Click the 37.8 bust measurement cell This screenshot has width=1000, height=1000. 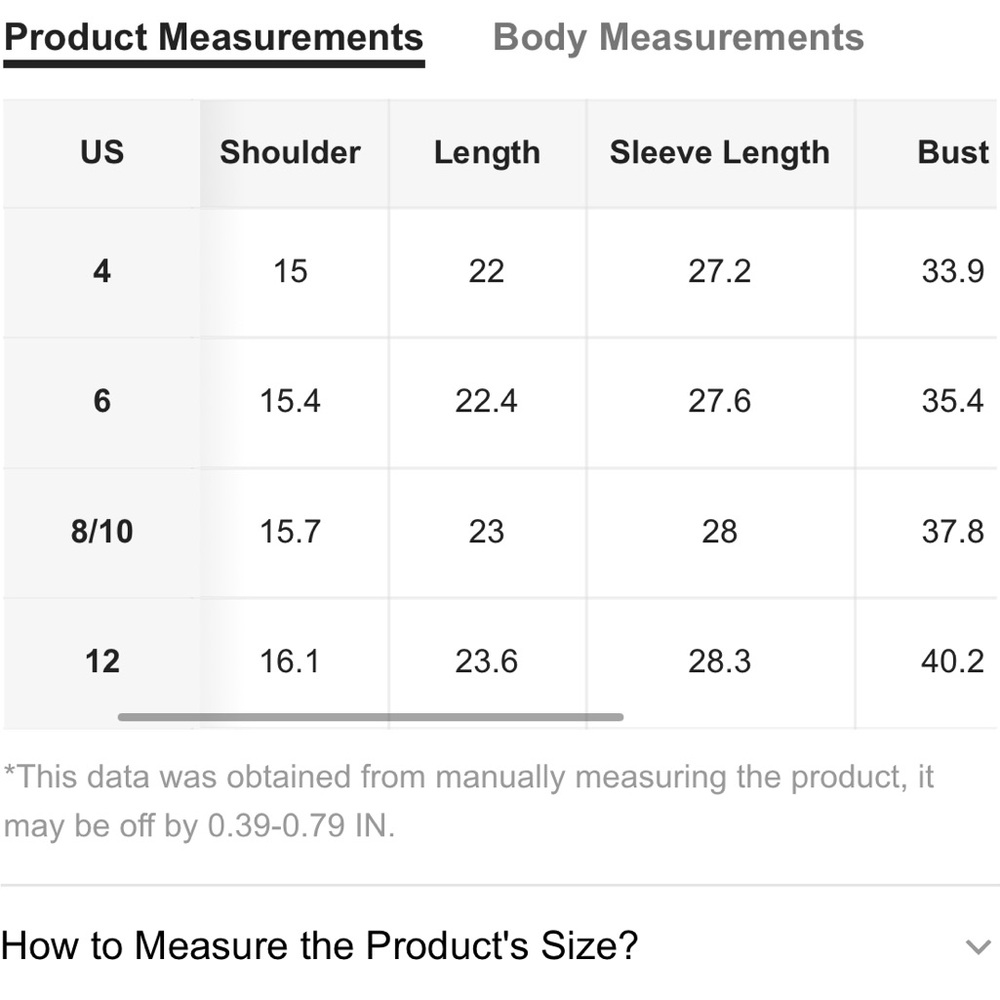click(952, 531)
